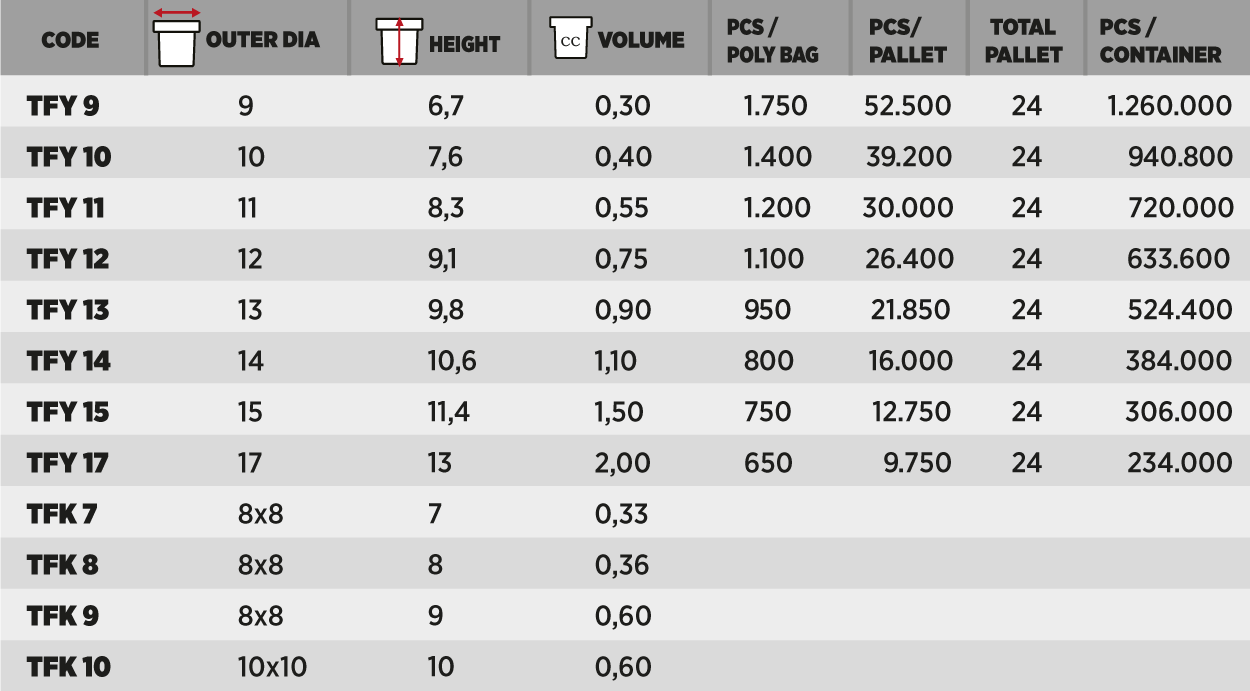Viewport: 1250px width, 691px height.
Task: Click the 950 poly bag cell
Action: pos(767,310)
